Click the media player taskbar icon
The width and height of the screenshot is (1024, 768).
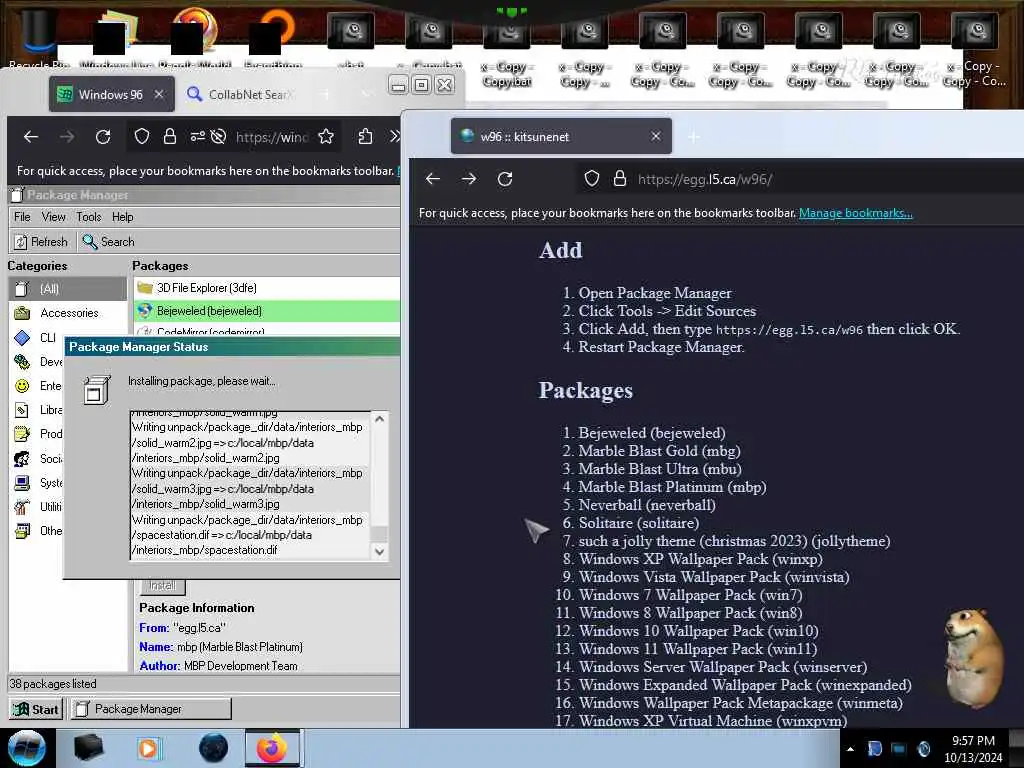point(150,748)
